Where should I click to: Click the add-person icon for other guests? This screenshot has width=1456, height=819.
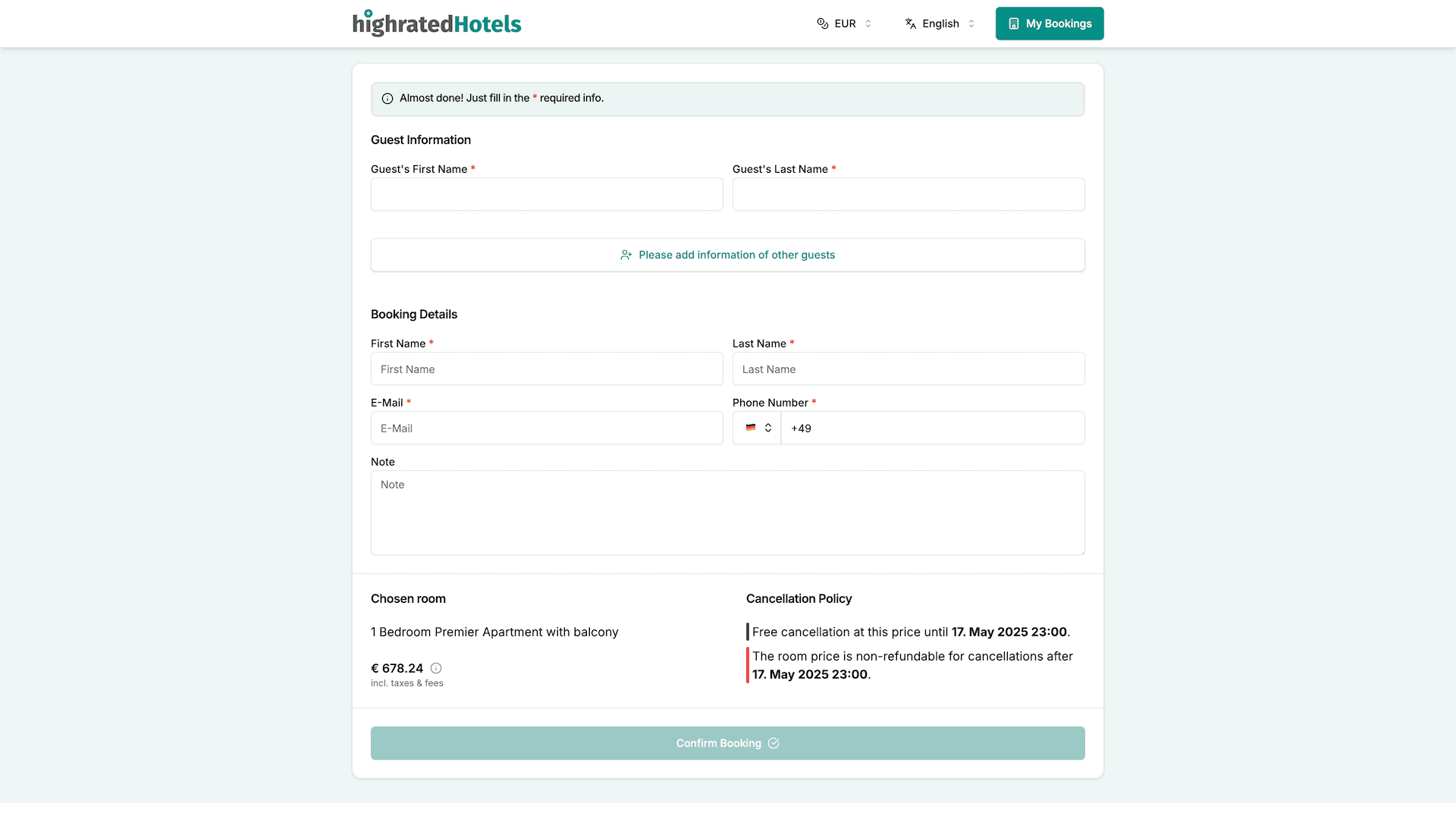coord(626,255)
